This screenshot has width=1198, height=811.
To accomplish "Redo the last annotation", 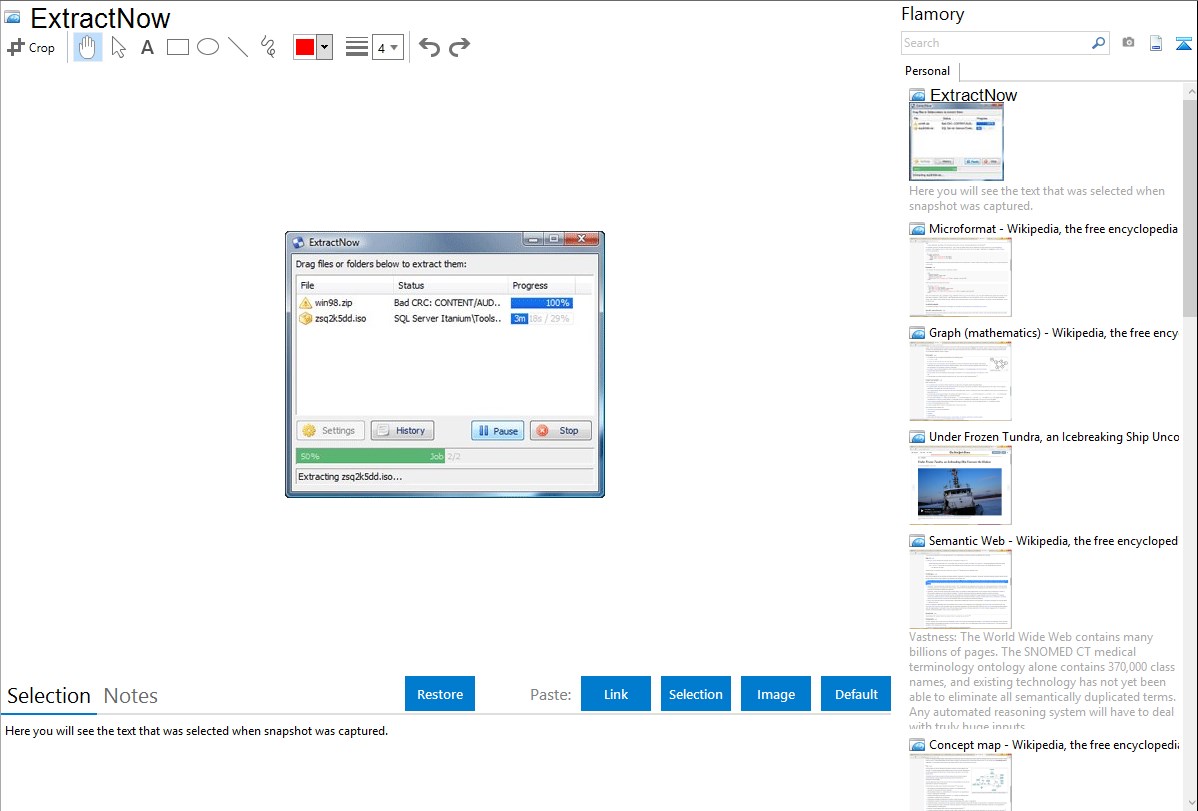I will [459, 47].
